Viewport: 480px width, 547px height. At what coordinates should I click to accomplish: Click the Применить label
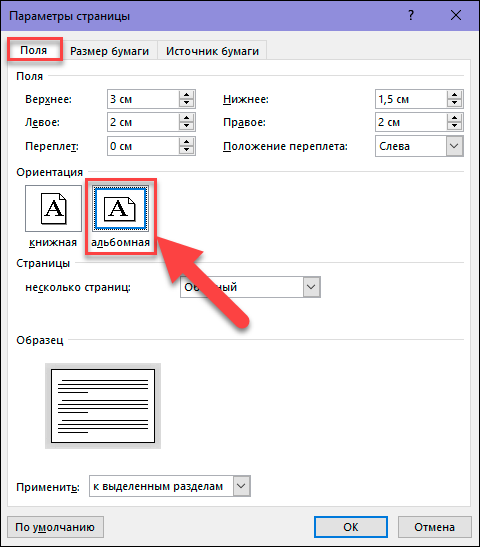(48, 487)
